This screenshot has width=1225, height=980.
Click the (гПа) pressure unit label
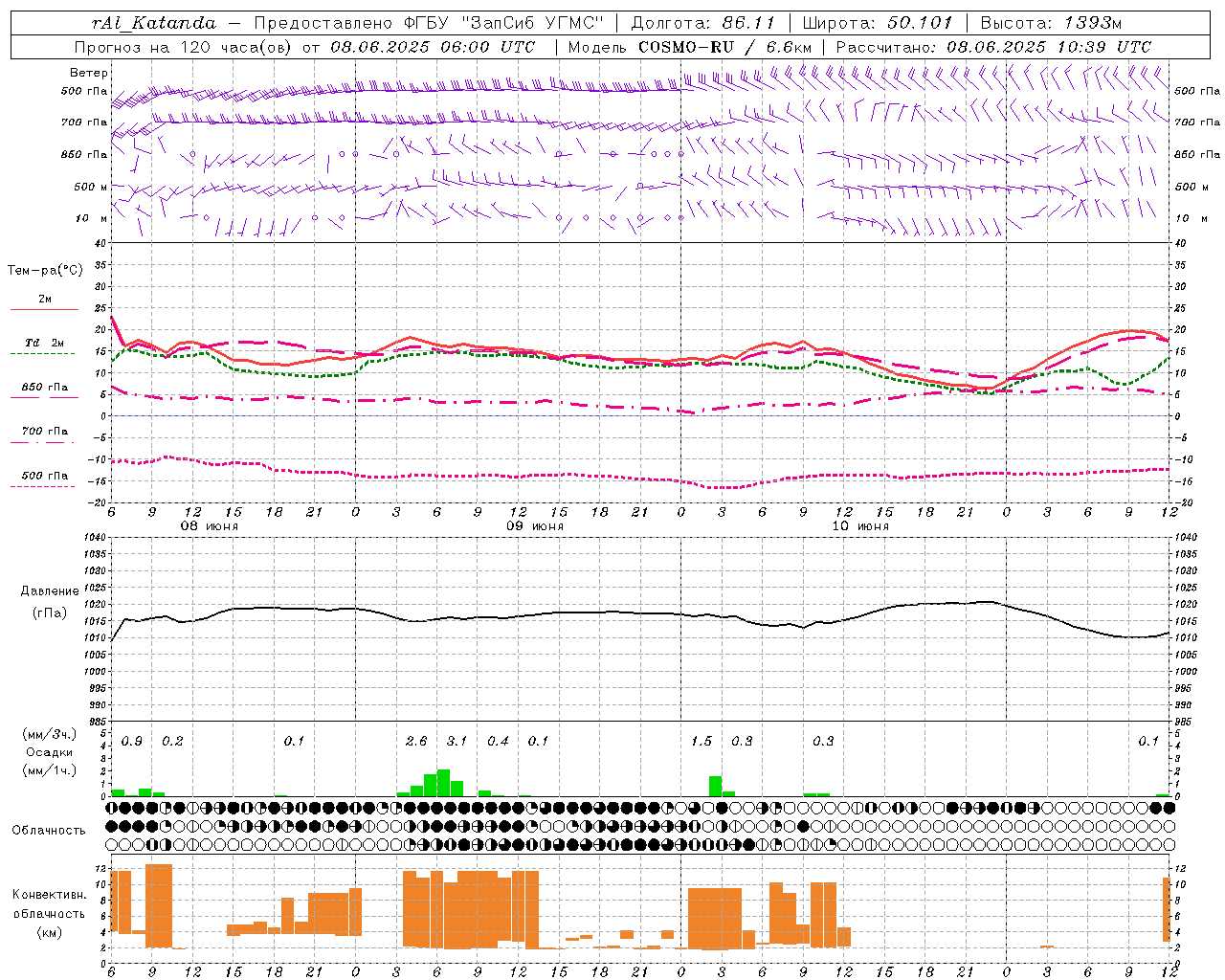[50, 613]
